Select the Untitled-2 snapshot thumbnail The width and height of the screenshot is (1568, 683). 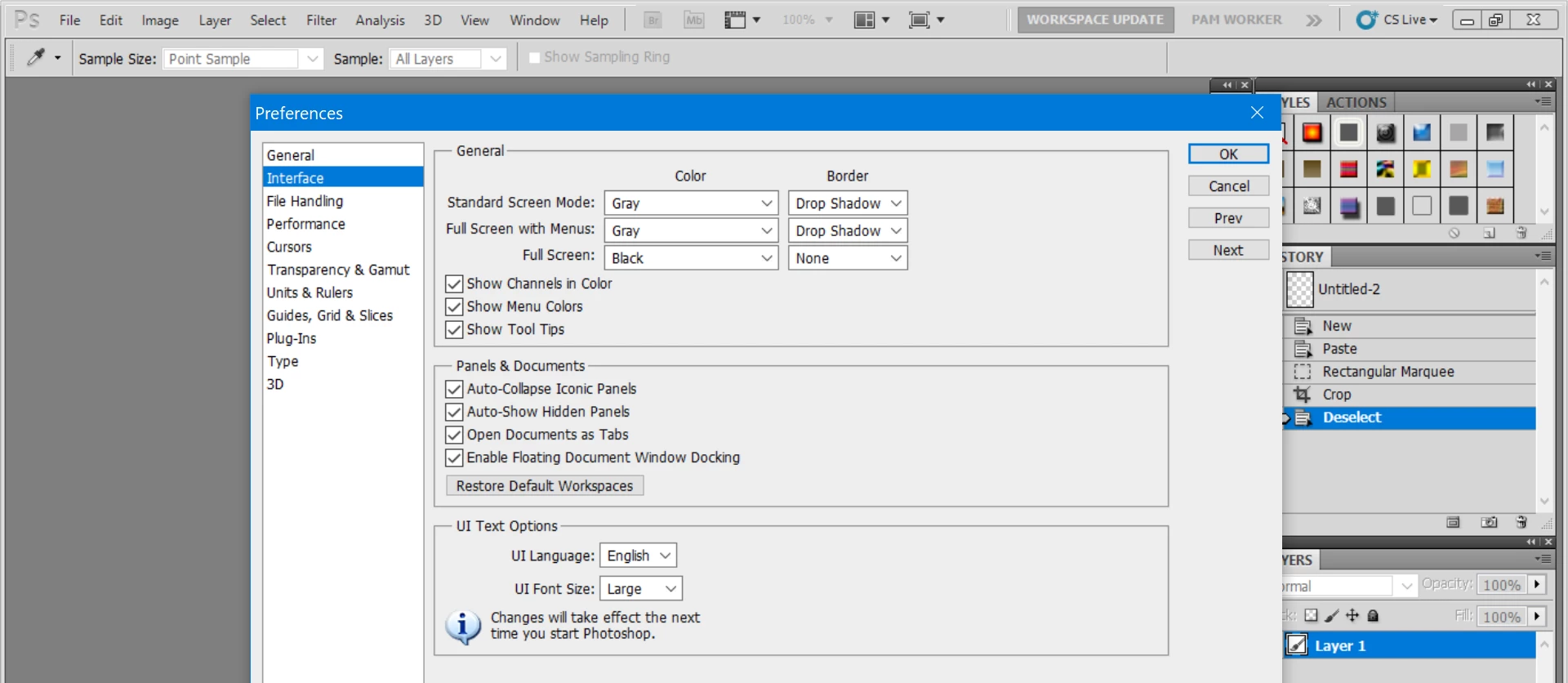coord(1300,288)
